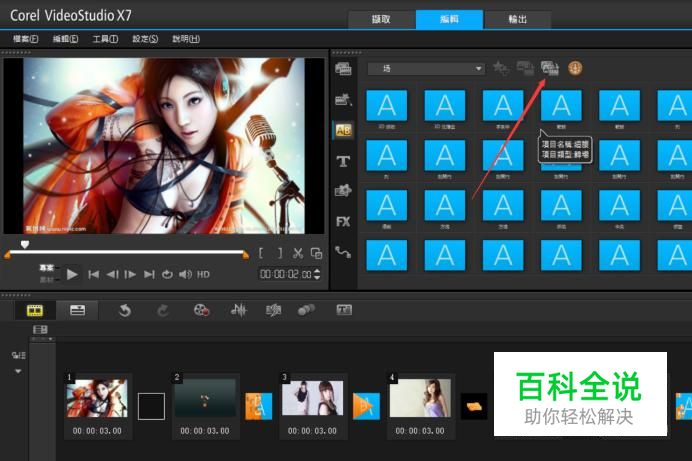Enlarge the preview window icon
The height and width of the screenshot is (461, 692).
(316, 253)
